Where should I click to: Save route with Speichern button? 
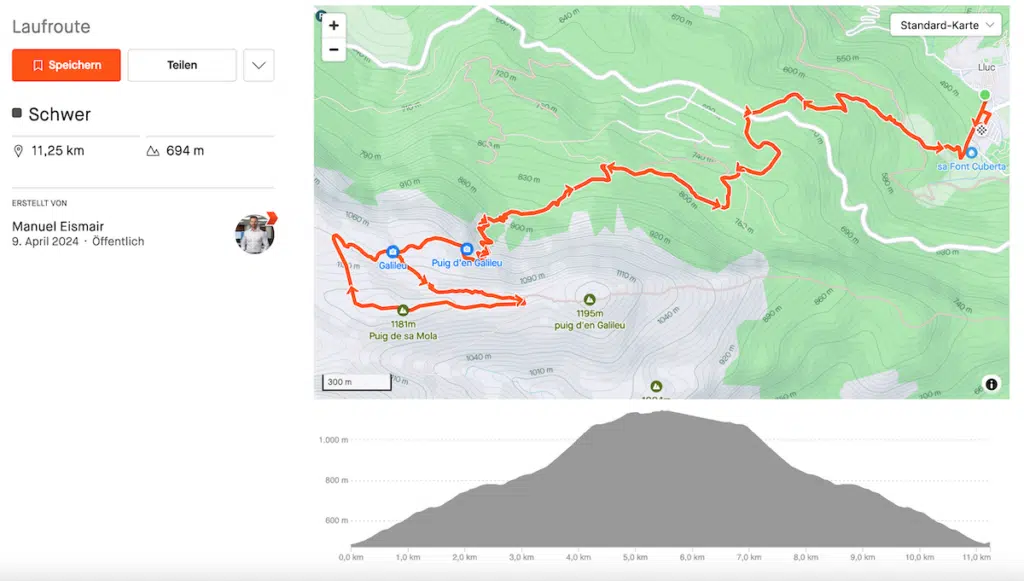pyautogui.click(x=66, y=65)
